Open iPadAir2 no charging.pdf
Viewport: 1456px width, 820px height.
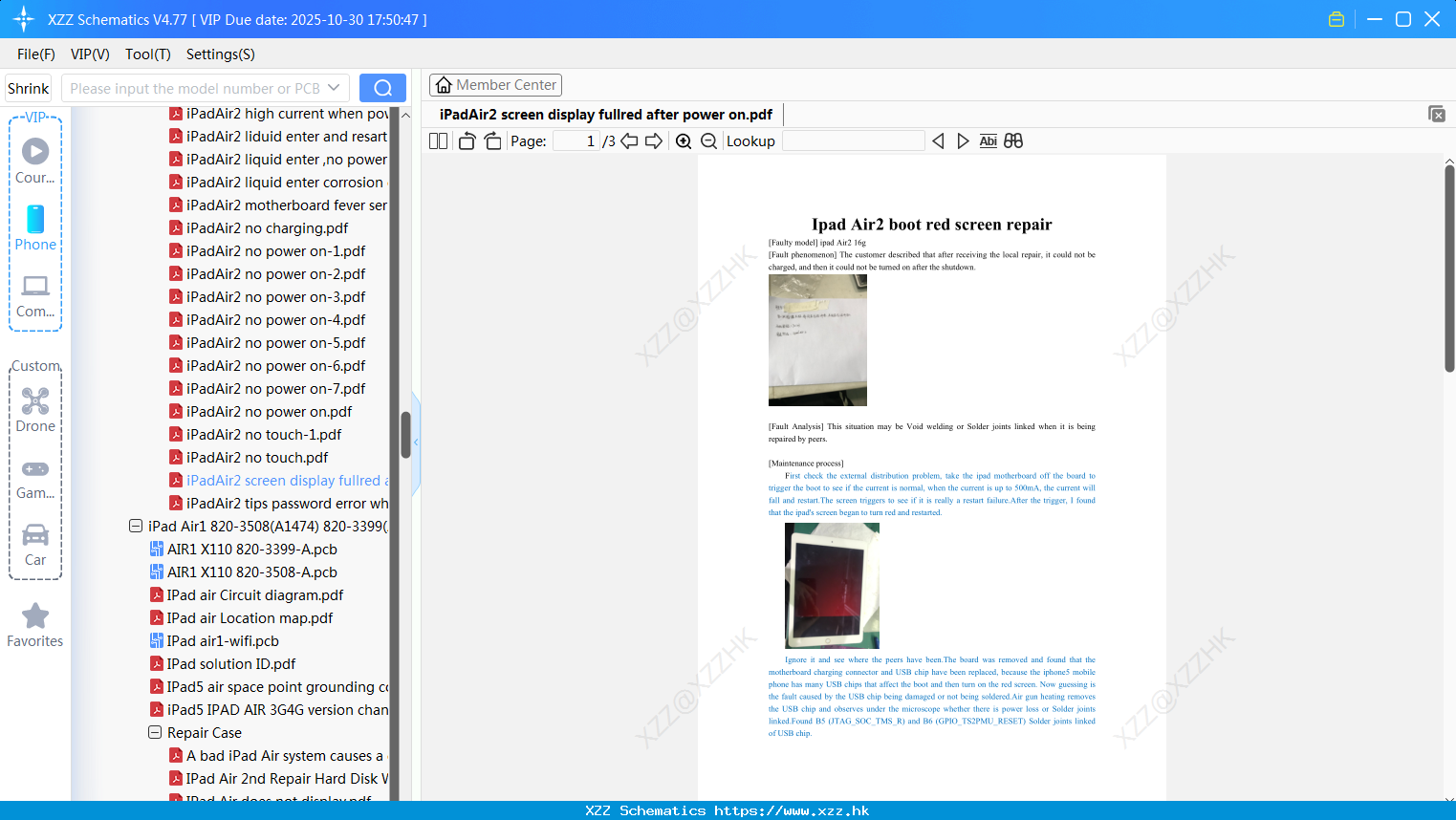267,227
